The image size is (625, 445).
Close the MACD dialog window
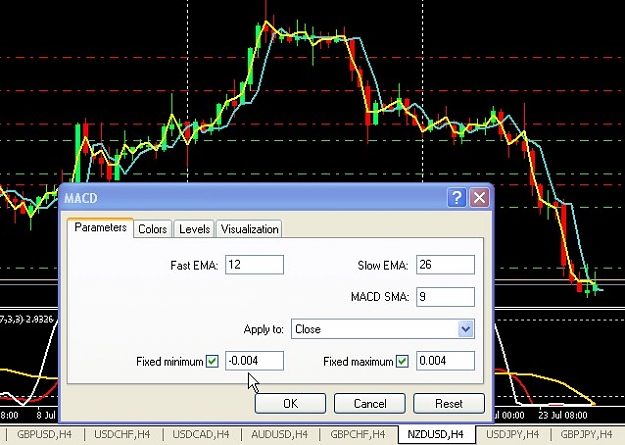[x=479, y=197]
